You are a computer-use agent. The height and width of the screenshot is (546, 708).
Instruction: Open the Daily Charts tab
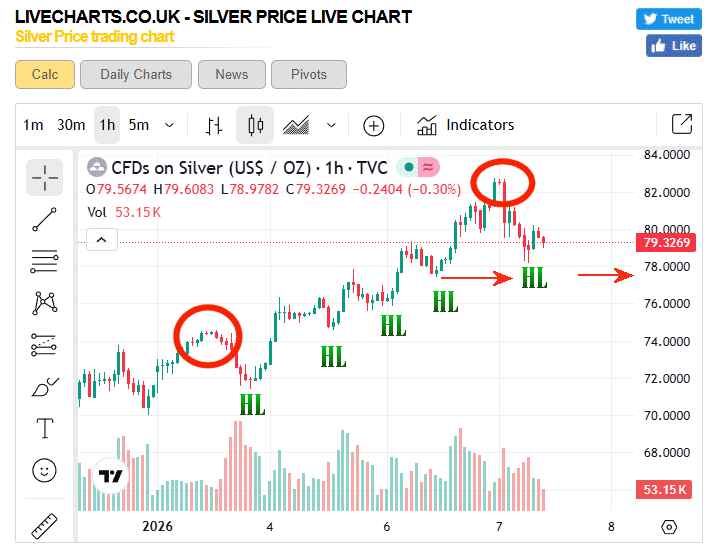coord(136,74)
